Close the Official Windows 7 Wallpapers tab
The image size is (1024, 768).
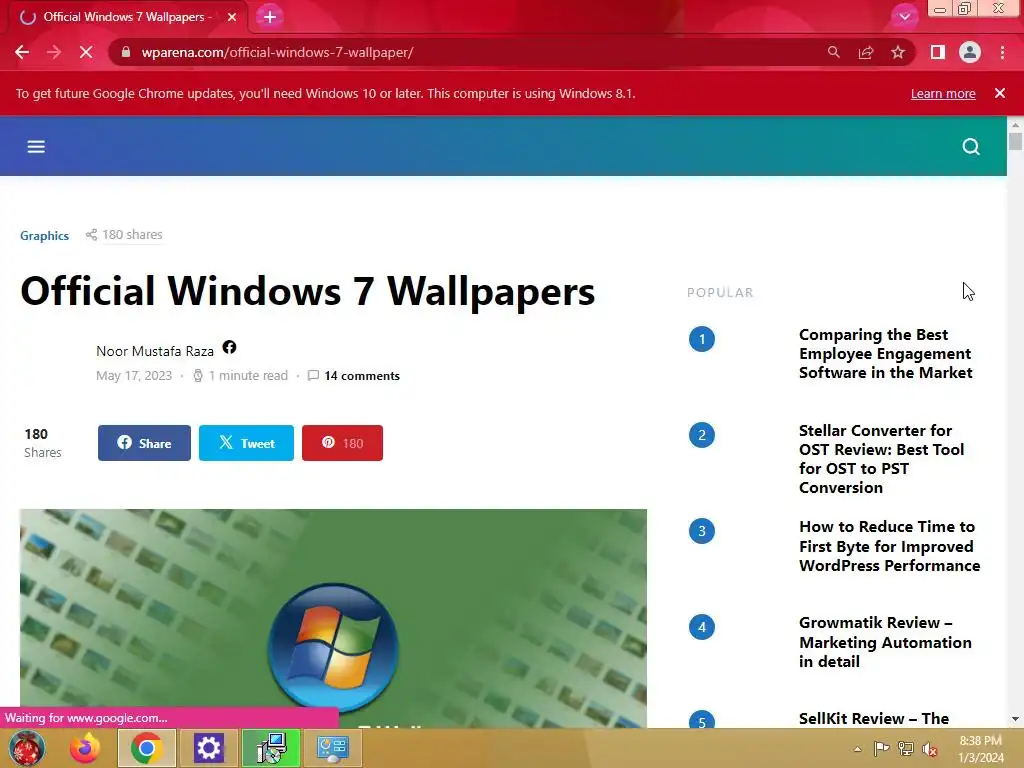[x=232, y=17]
